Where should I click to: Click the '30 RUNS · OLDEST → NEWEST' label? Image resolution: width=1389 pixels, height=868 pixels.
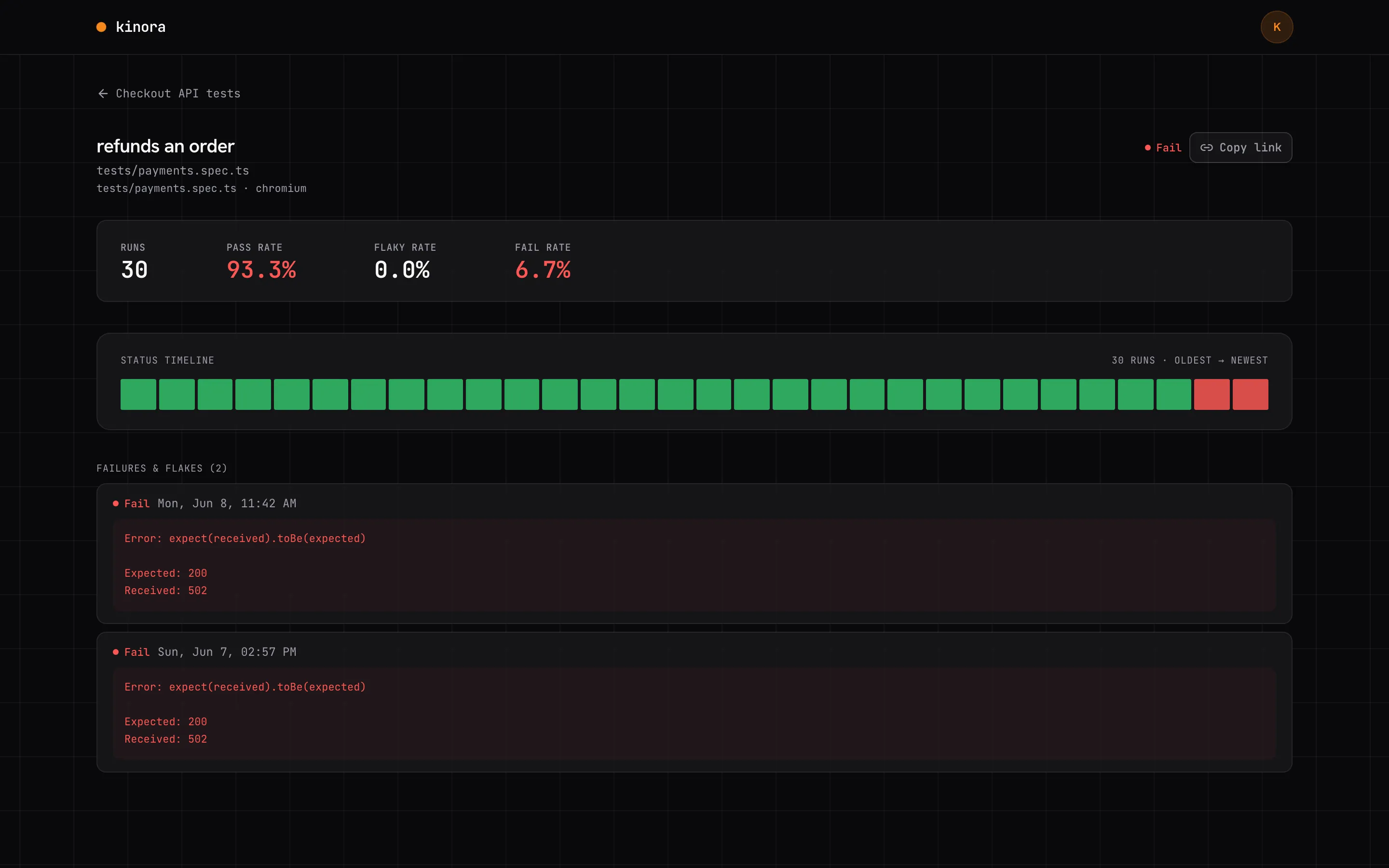(x=1190, y=361)
